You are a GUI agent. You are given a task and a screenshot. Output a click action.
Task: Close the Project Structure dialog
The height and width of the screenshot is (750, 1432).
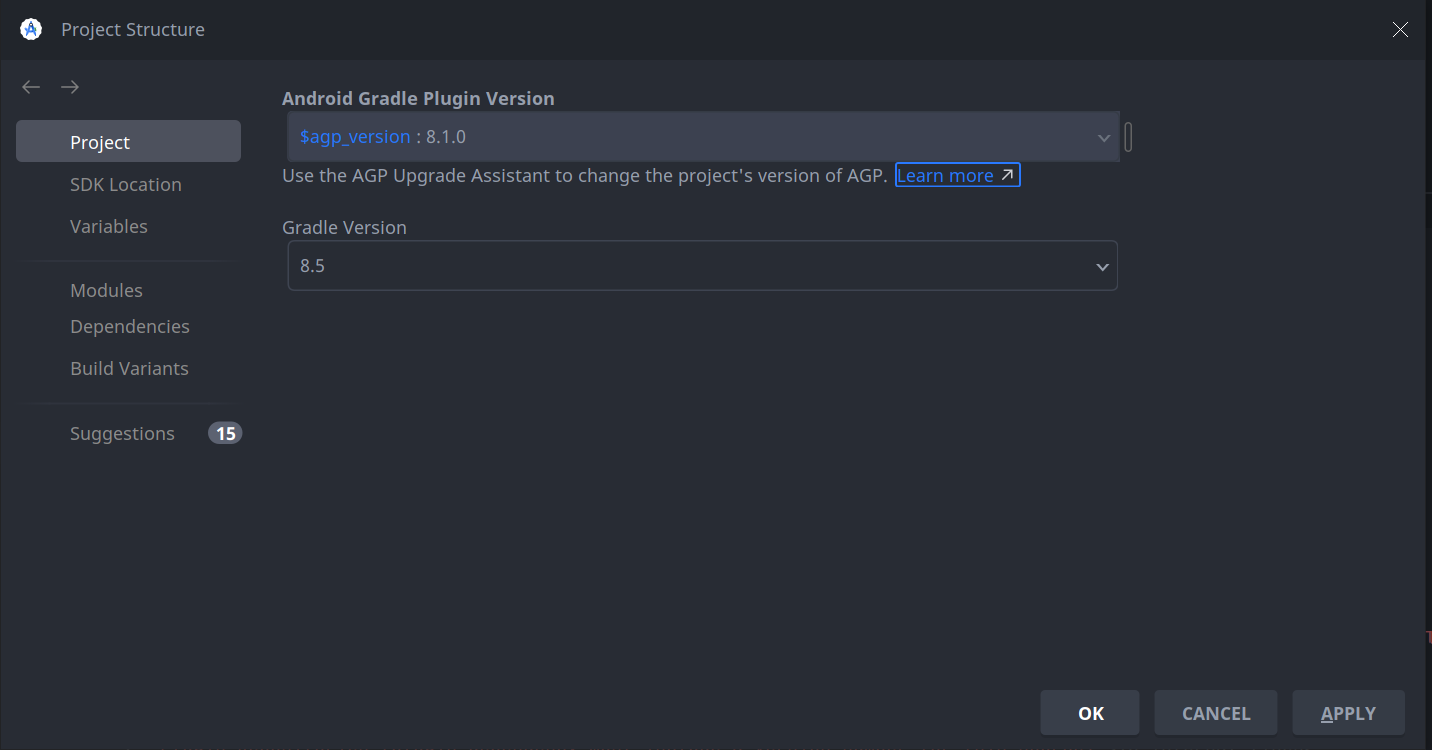coord(1400,30)
